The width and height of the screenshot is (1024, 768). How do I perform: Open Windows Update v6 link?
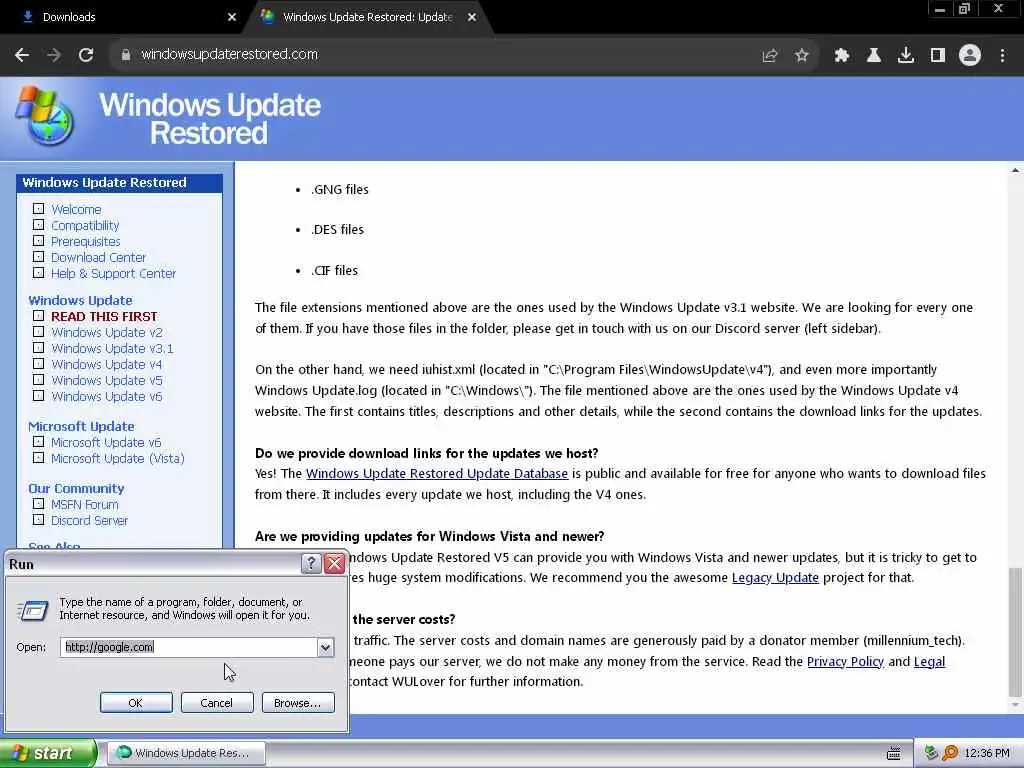click(x=106, y=396)
